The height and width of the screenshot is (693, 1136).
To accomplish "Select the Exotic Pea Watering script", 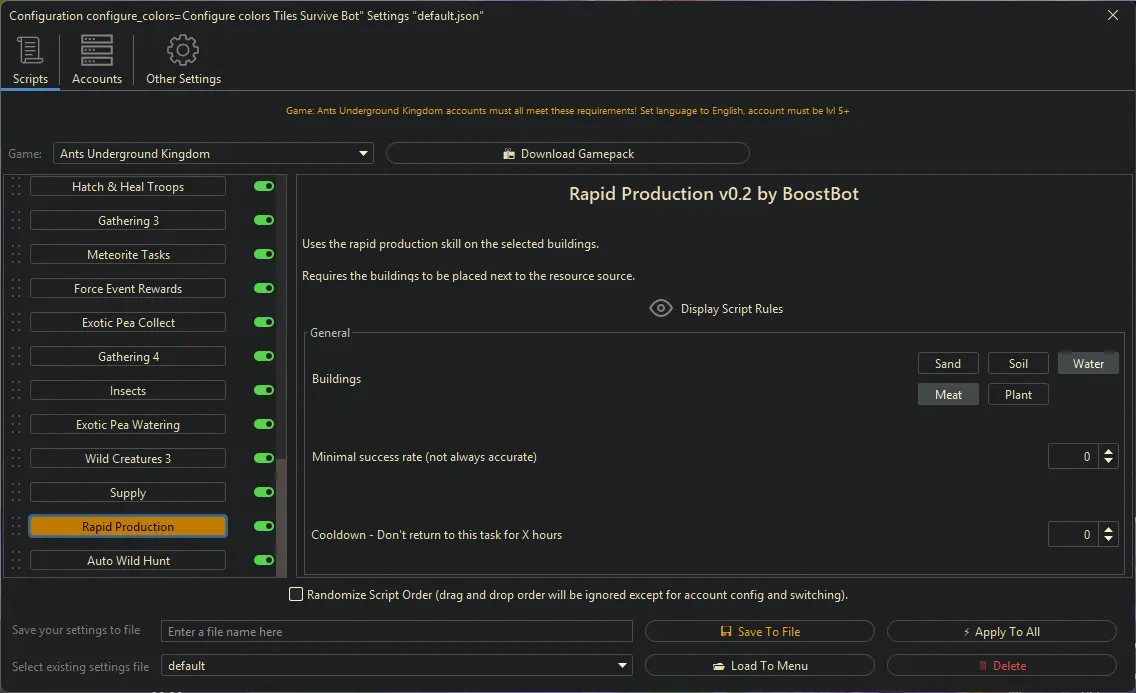I will pos(128,425).
